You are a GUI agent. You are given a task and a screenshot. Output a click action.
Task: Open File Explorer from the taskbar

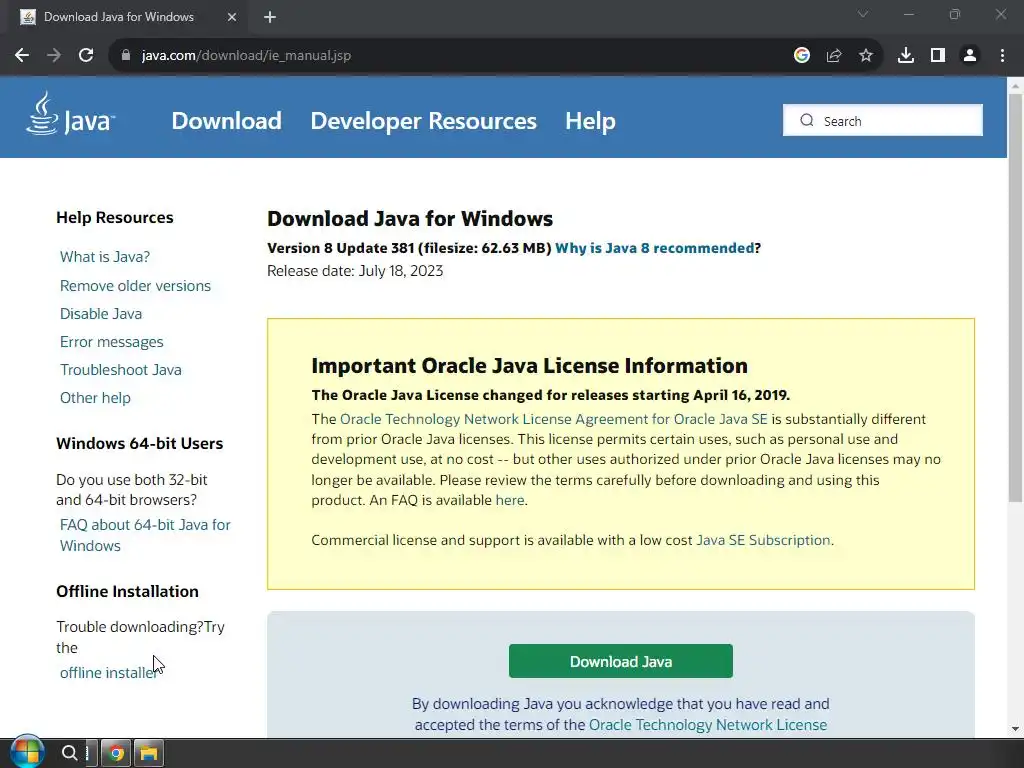[x=149, y=753]
